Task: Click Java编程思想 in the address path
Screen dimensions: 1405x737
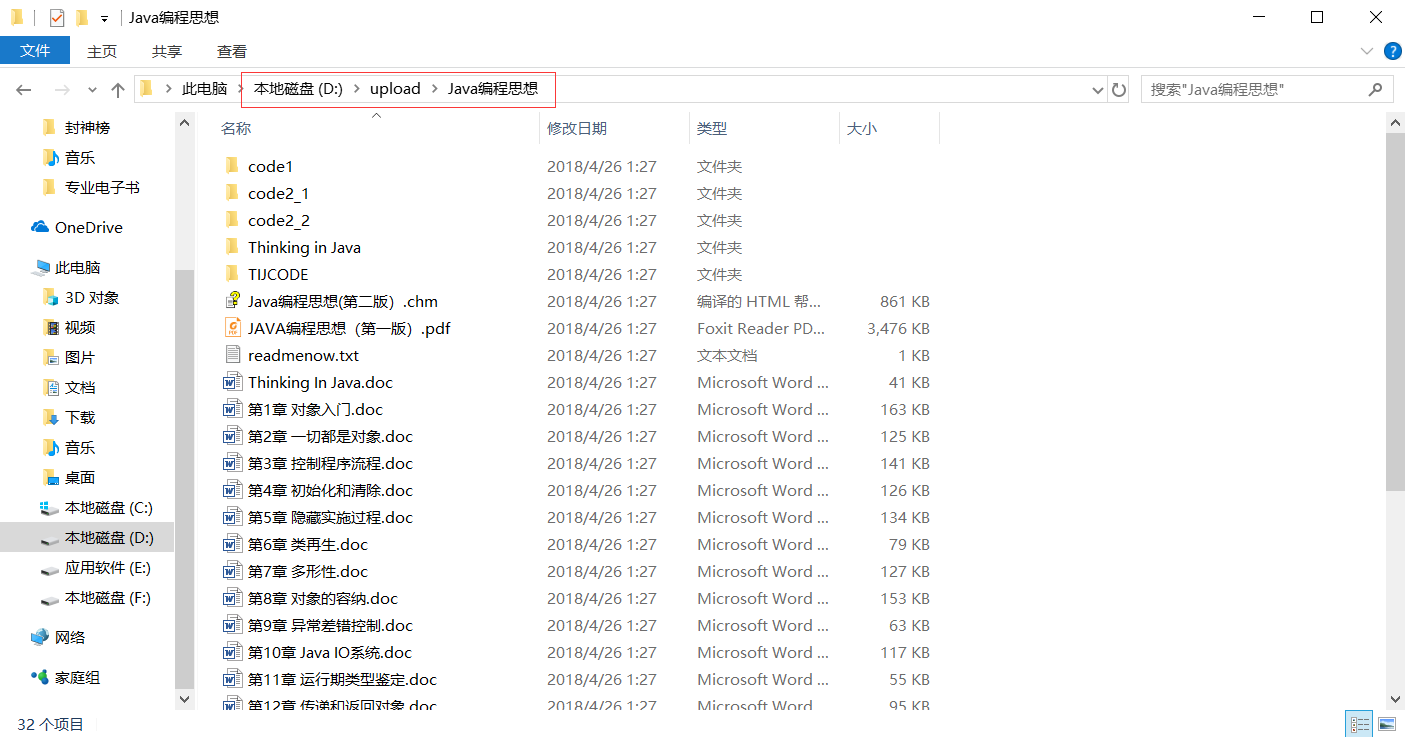Action: pos(493,88)
